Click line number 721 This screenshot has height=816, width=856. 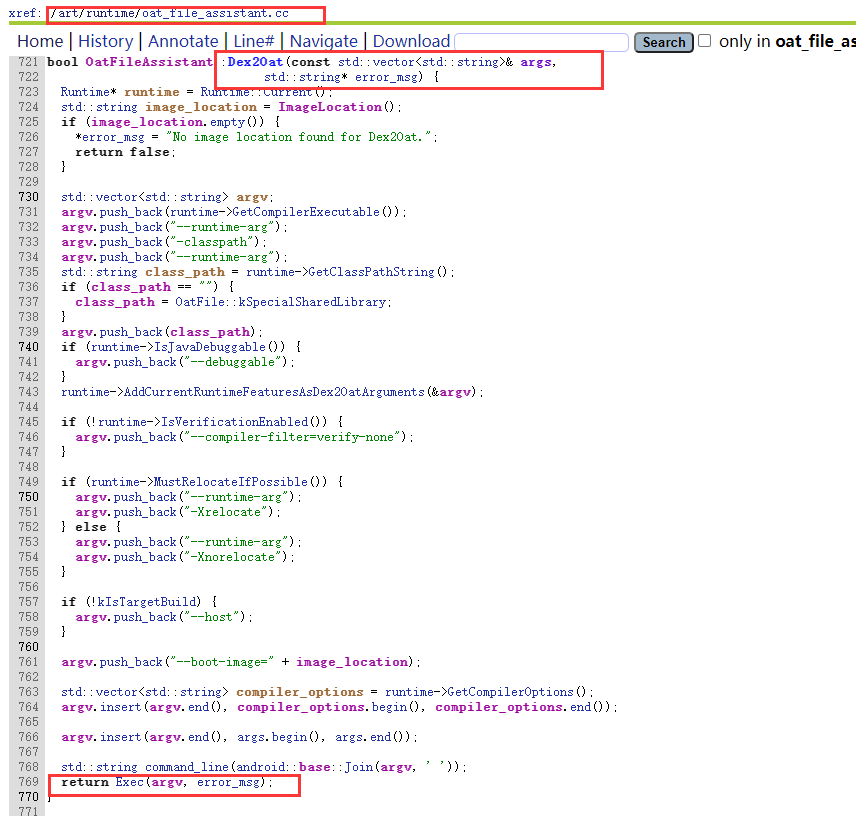click(x=28, y=62)
